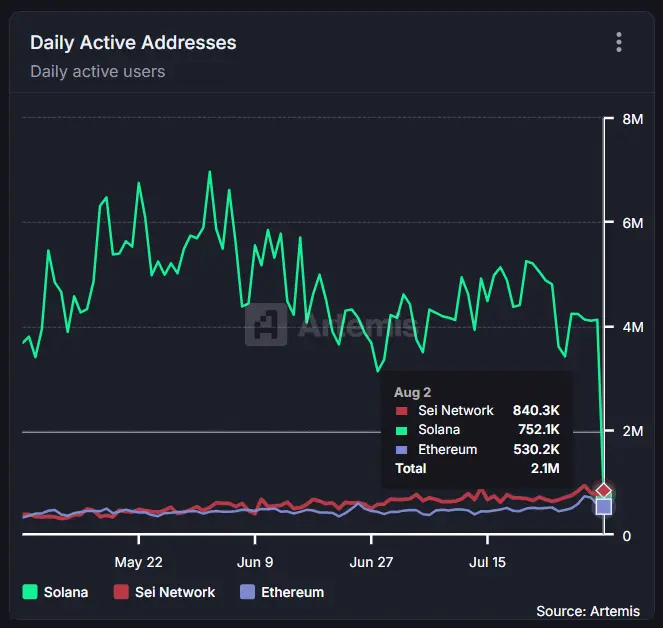Image resolution: width=663 pixels, height=628 pixels.
Task: Click the Ethereum value 530.2K in tooltip
Action: [536, 449]
